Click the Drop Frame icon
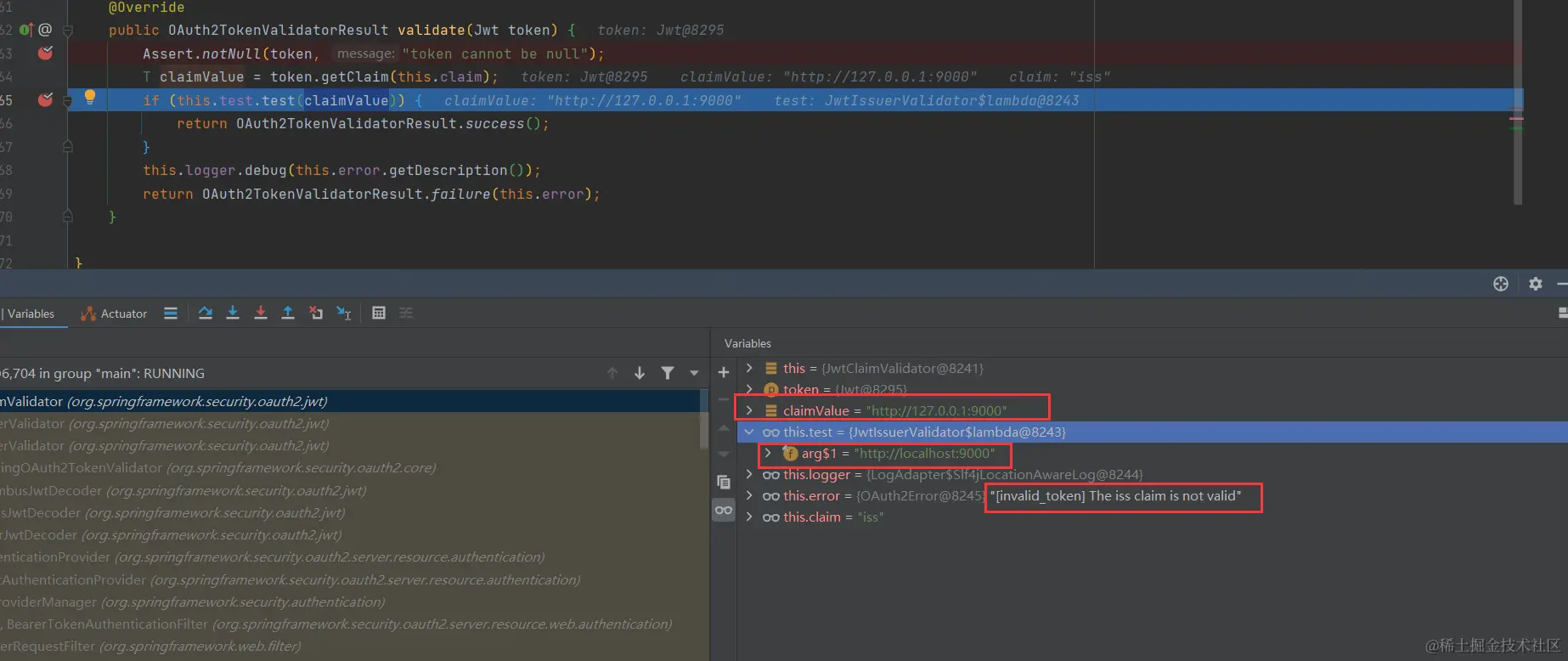 click(316, 314)
